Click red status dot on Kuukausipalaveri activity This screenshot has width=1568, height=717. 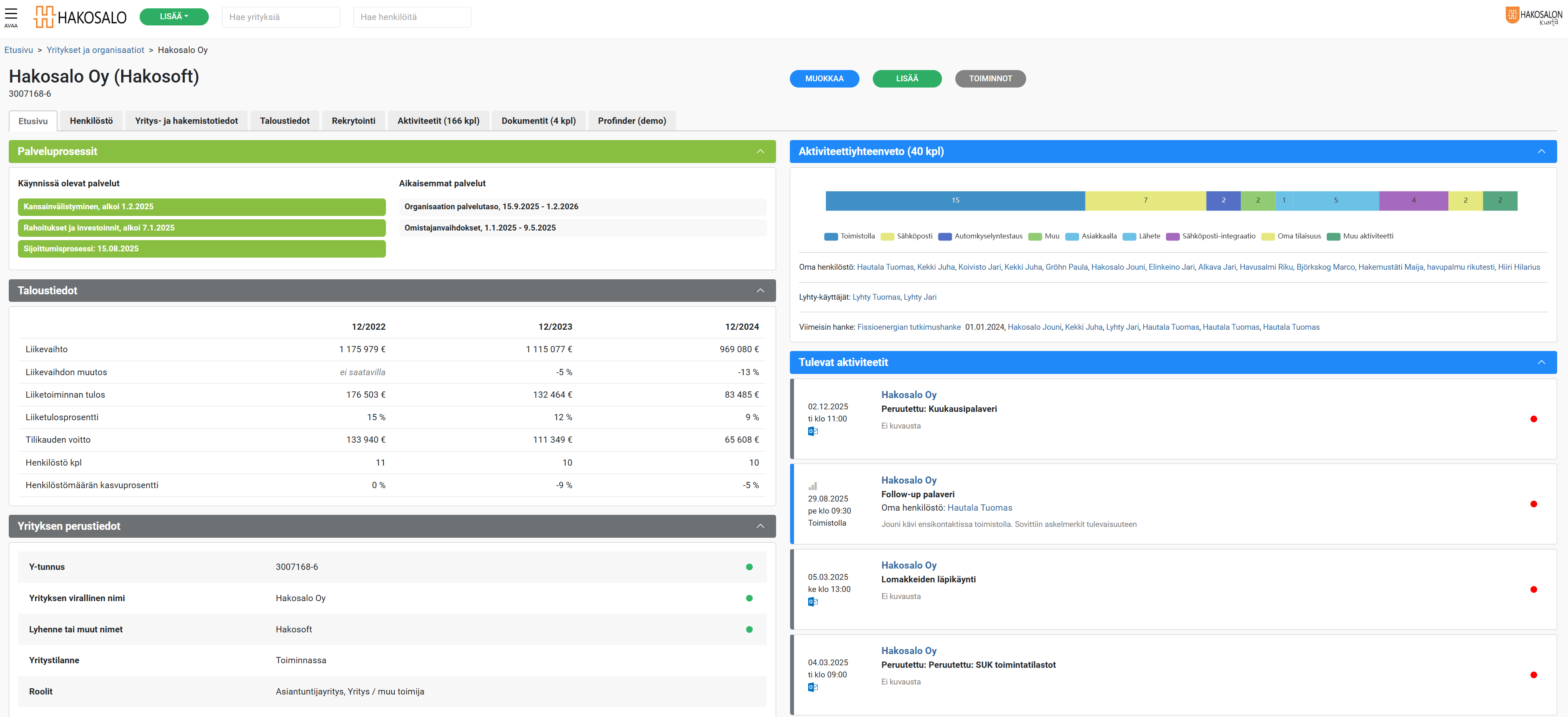pyautogui.click(x=1533, y=419)
